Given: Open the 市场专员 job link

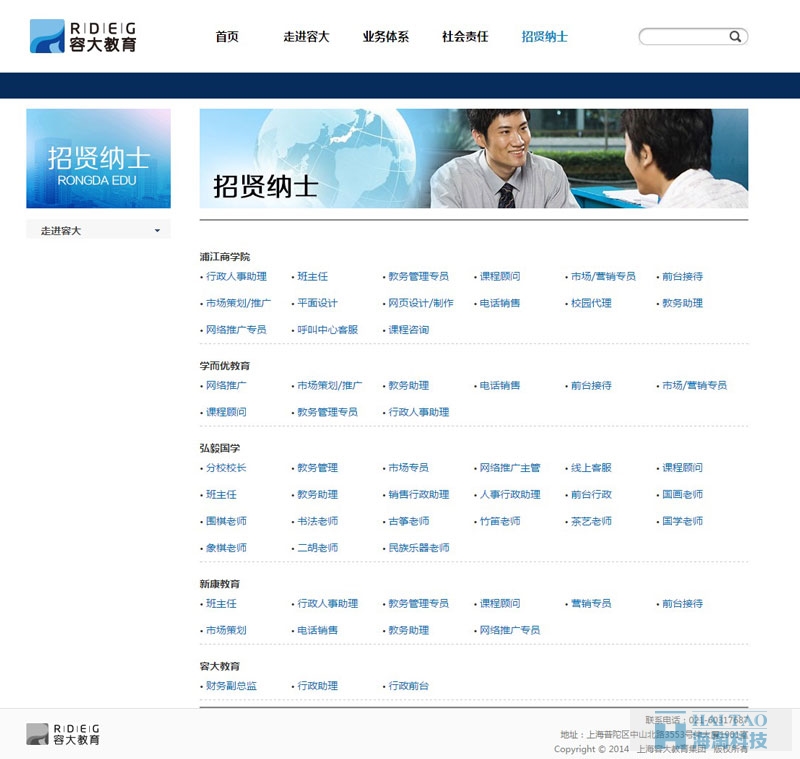Looking at the screenshot, I should coord(408,468).
